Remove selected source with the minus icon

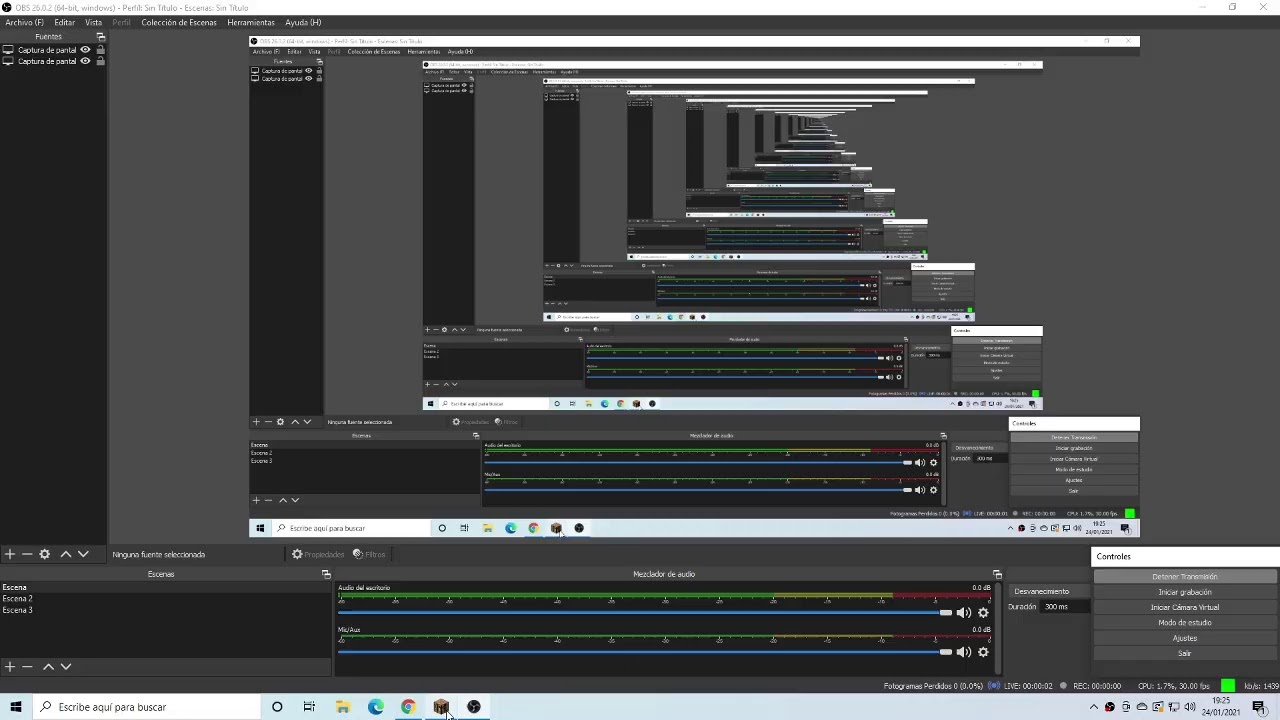[x=27, y=554]
